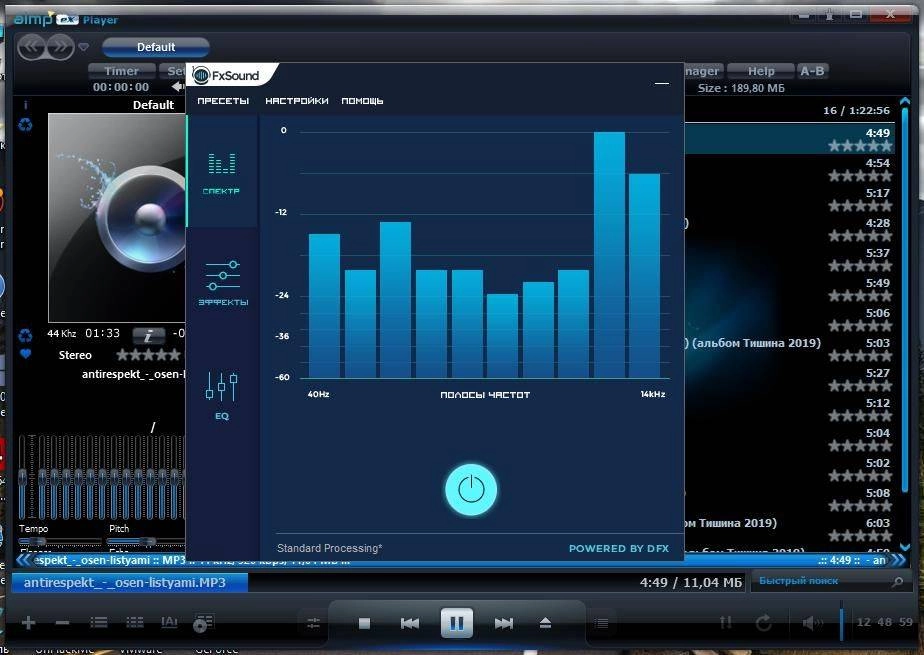924x655 pixels.
Task: Open the AIMP equalizer settings icon
Action: pos(313,623)
